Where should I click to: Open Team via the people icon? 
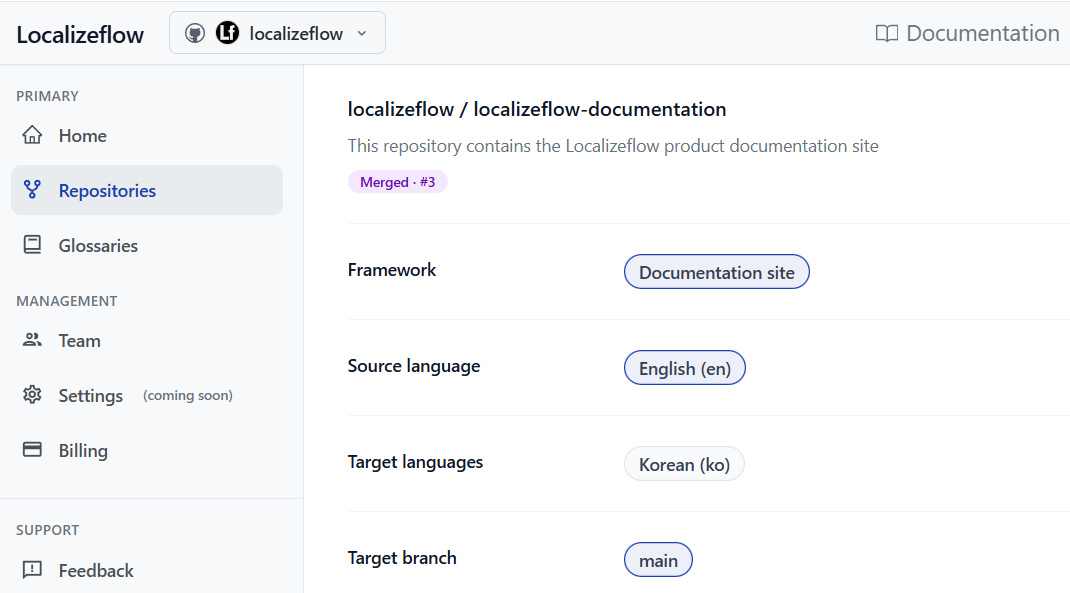point(34,340)
